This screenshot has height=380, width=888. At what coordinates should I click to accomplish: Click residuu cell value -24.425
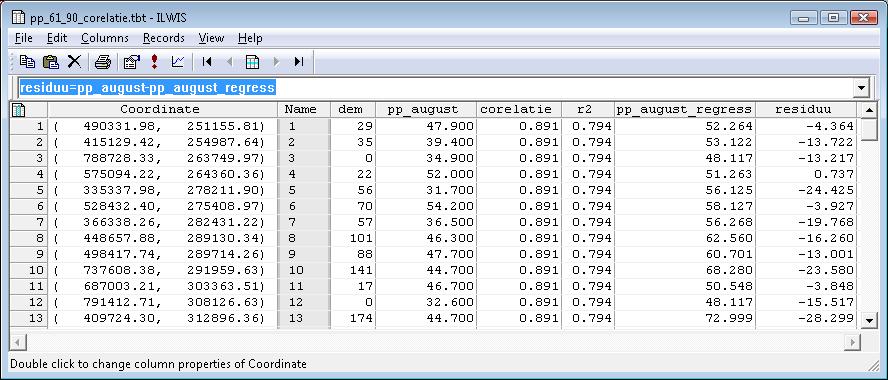click(805, 190)
